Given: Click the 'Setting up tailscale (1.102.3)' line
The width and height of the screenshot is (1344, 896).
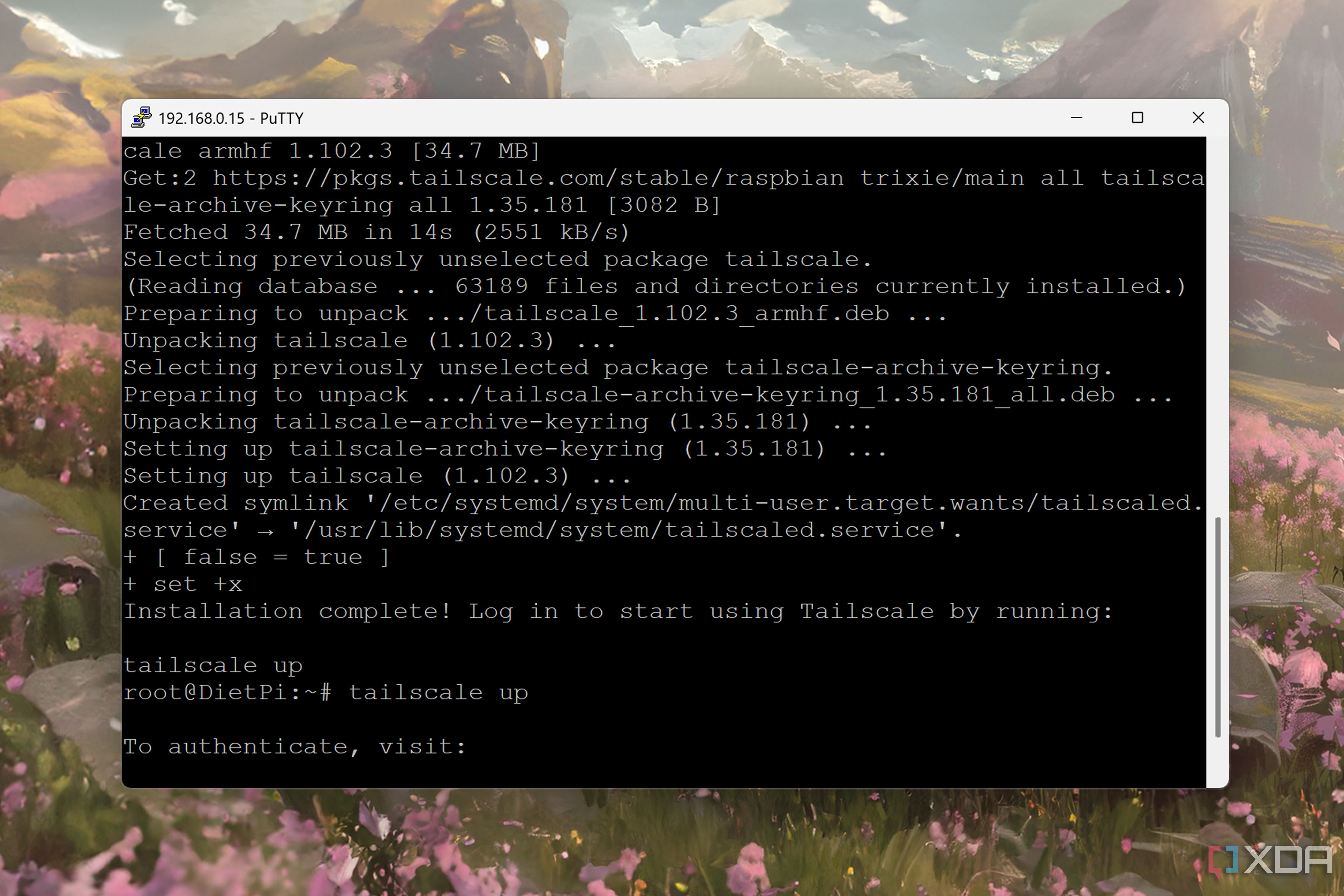Looking at the screenshot, I should point(377,476).
